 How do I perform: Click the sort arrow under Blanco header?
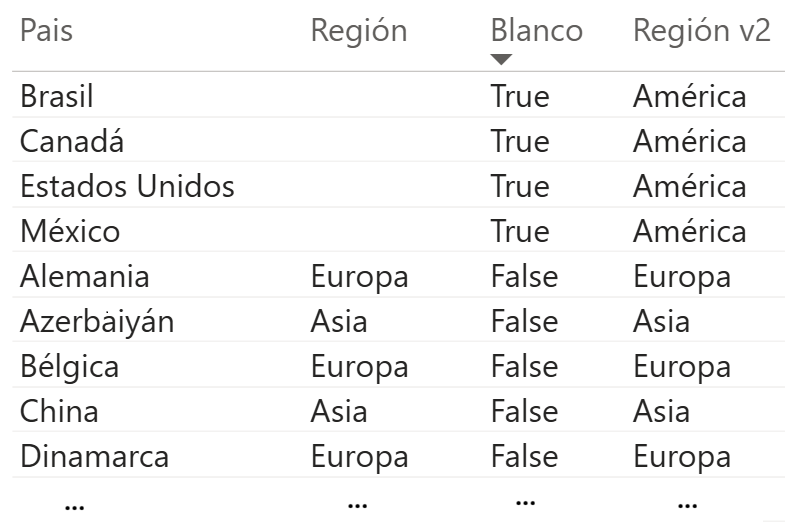pos(501,59)
